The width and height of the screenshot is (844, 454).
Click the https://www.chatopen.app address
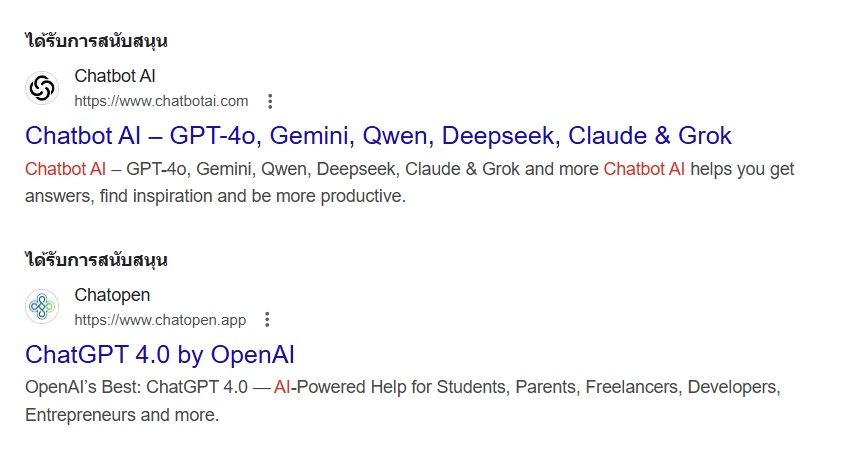click(x=160, y=320)
